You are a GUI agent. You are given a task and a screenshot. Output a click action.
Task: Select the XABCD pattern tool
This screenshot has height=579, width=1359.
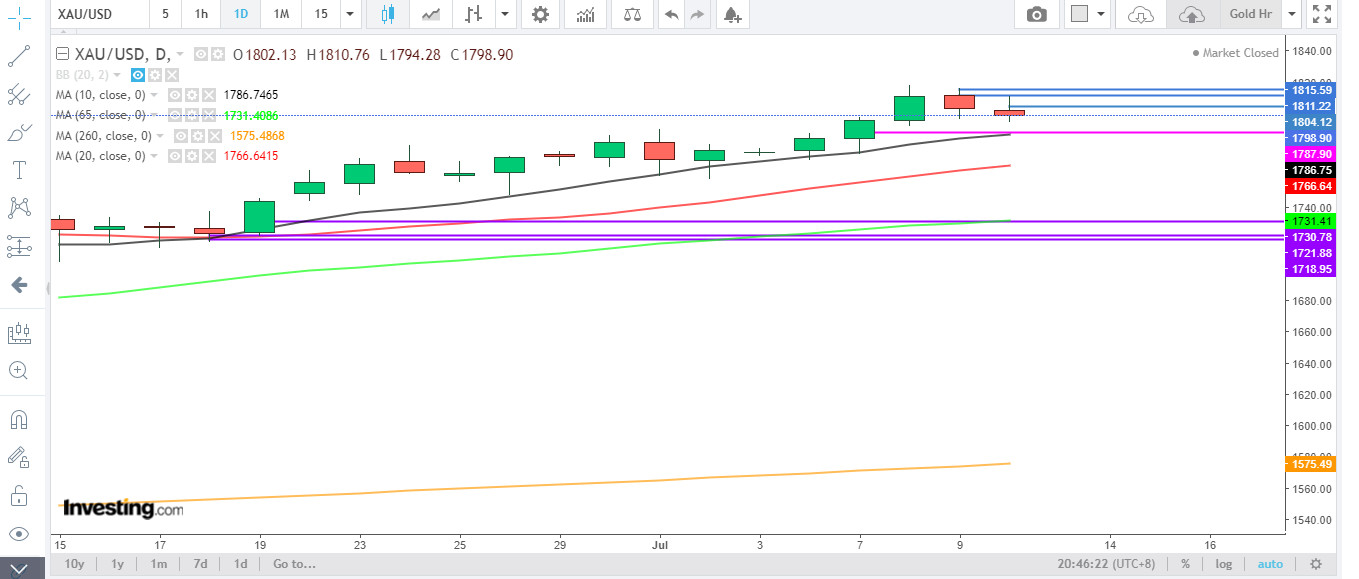[18, 208]
